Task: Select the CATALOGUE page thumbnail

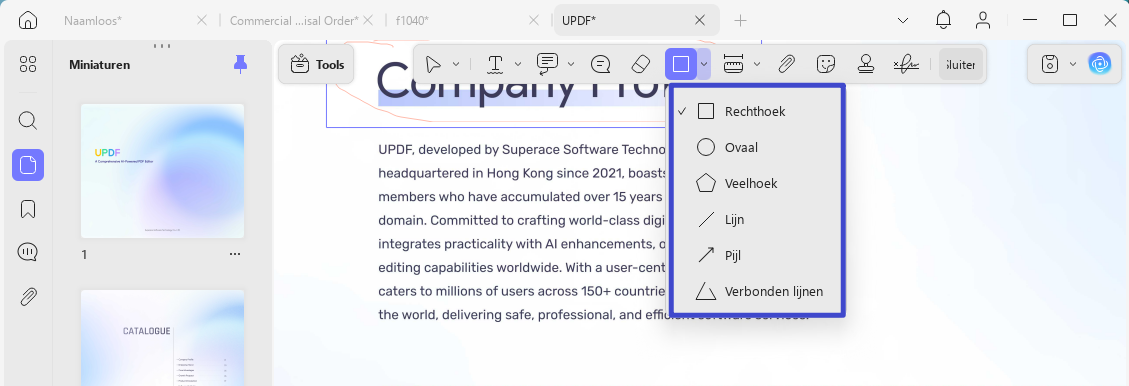Action: (162, 338)
